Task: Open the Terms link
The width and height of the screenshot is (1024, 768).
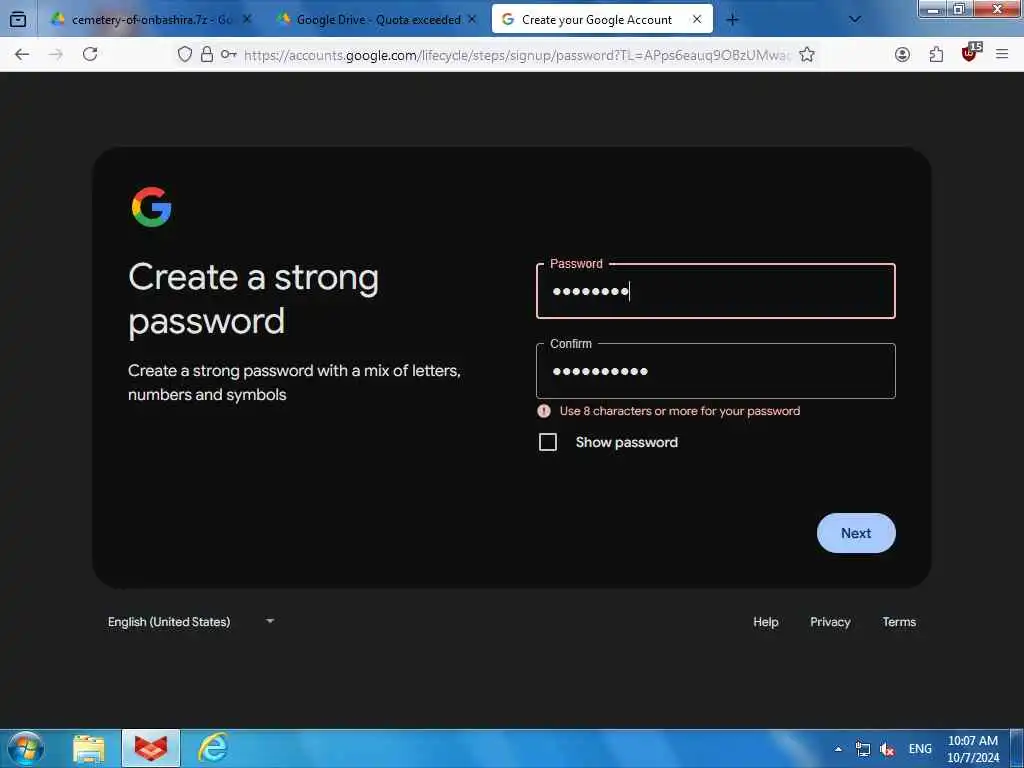Action: [x=899, y=622]
